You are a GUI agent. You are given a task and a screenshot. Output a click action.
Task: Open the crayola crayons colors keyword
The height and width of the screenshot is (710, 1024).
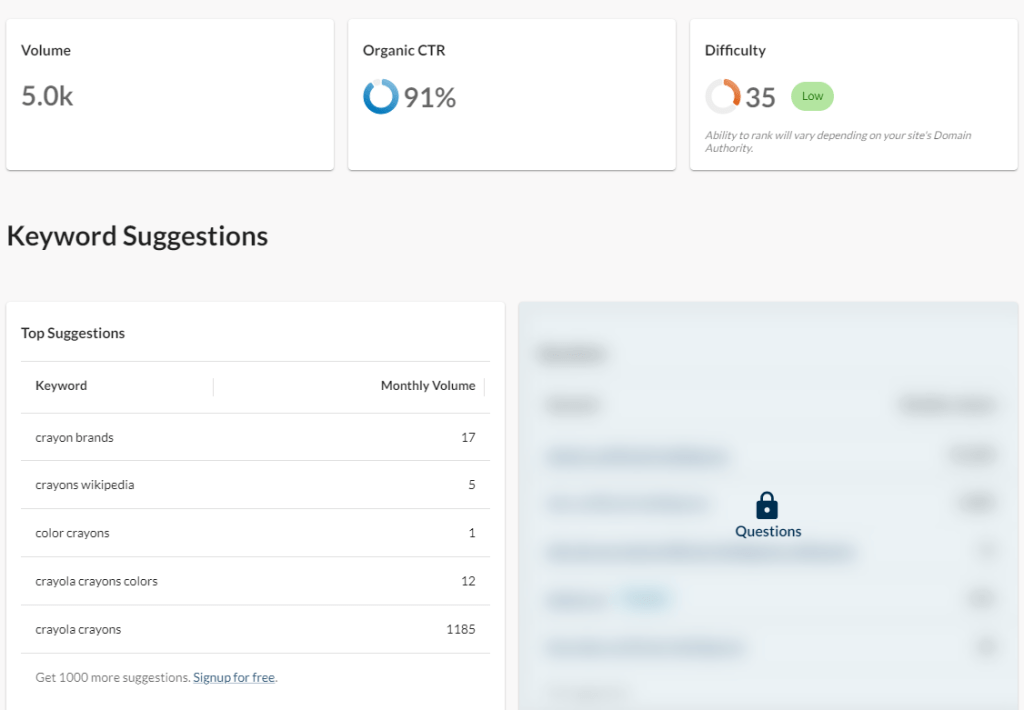(96, 581)
